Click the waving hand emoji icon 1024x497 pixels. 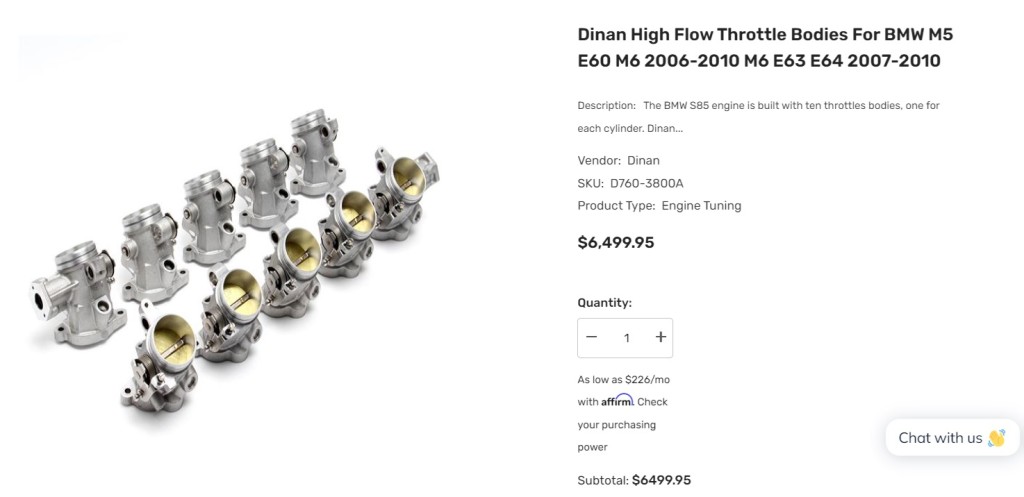point(997,438)
